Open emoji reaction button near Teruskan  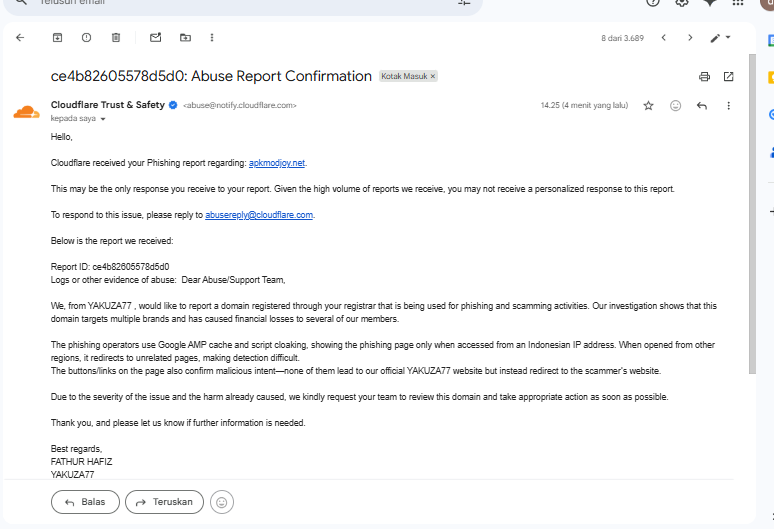click(x=222, y=502)
